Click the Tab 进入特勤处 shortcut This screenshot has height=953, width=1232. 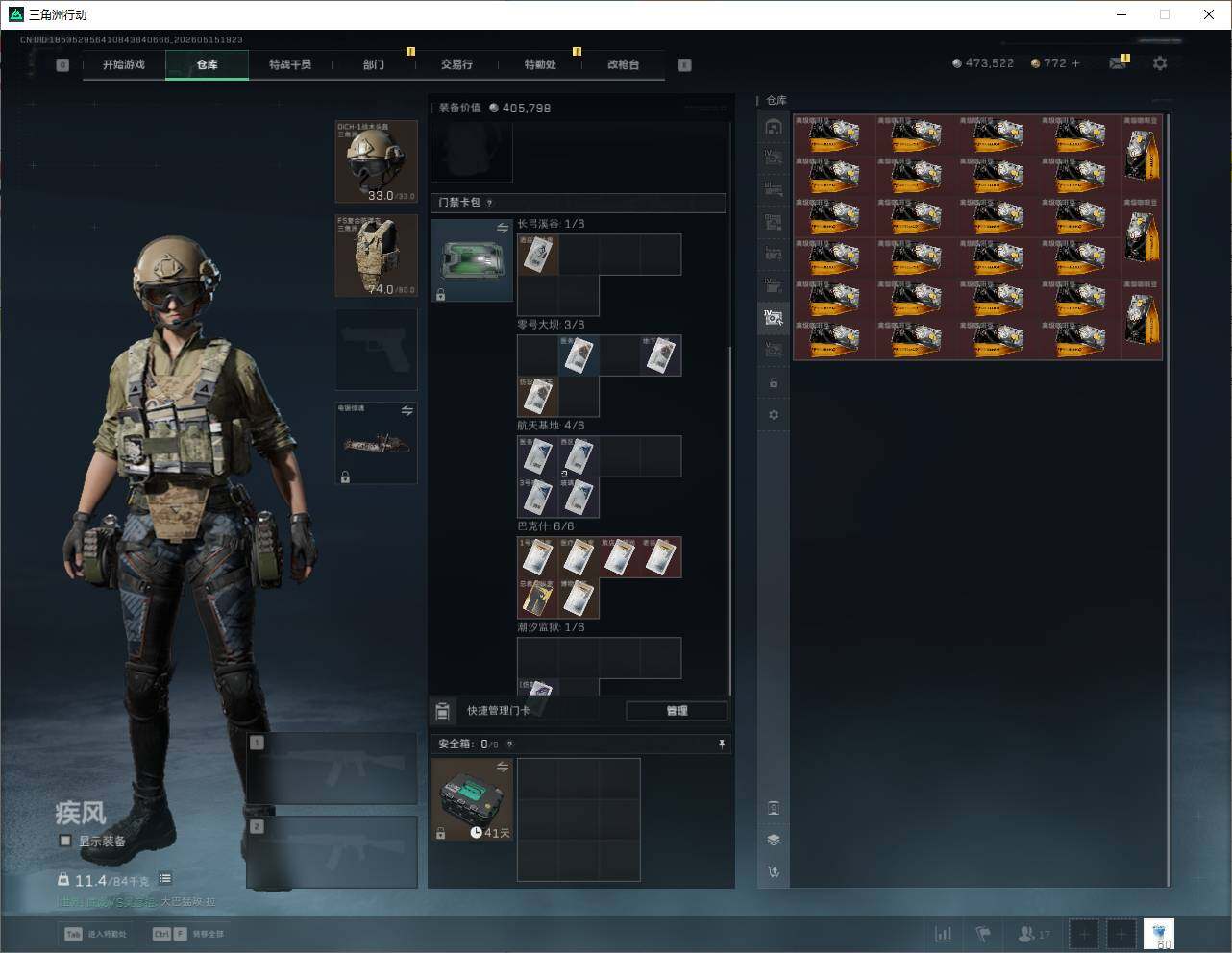pyautogui.click(x=96, y=934)
